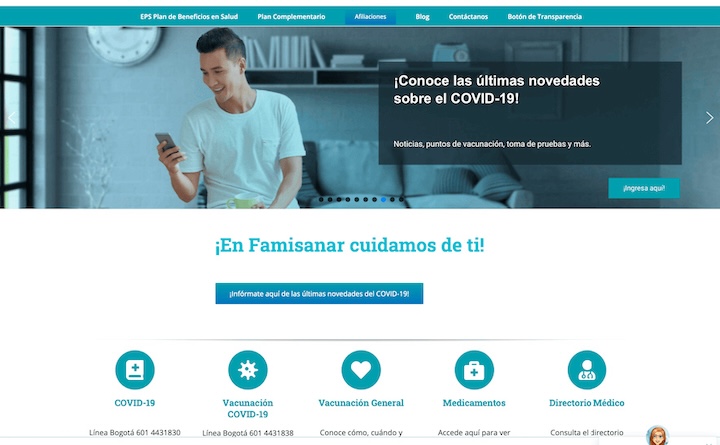Open the Afiliaciones menu item
Screen dimensions: 720x445
point(370,17)
